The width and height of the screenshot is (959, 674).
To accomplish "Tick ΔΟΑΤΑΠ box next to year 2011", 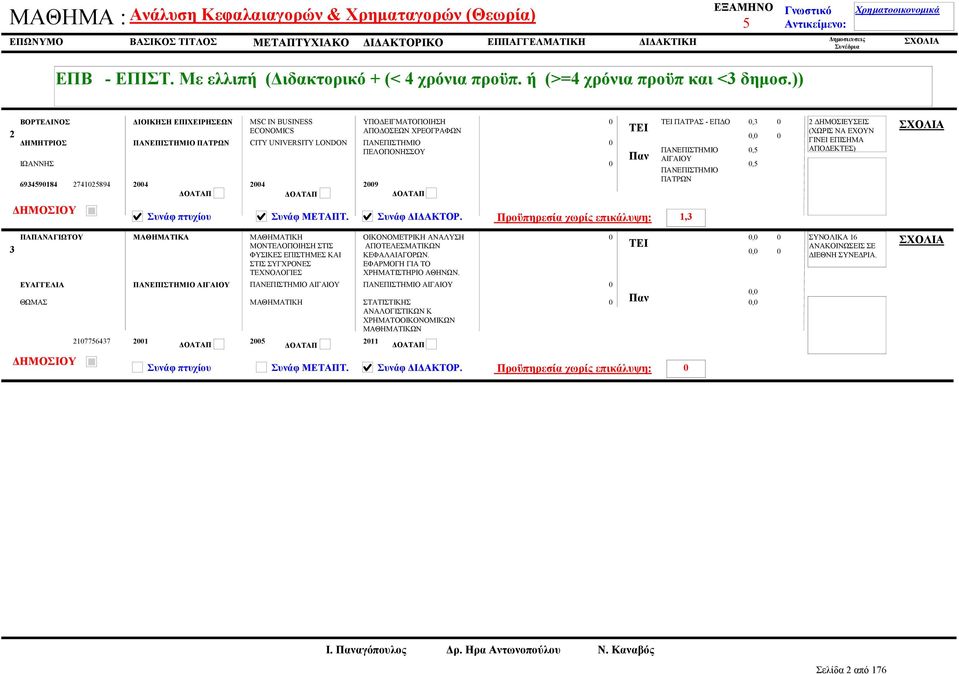I will [x=431, y=344].
